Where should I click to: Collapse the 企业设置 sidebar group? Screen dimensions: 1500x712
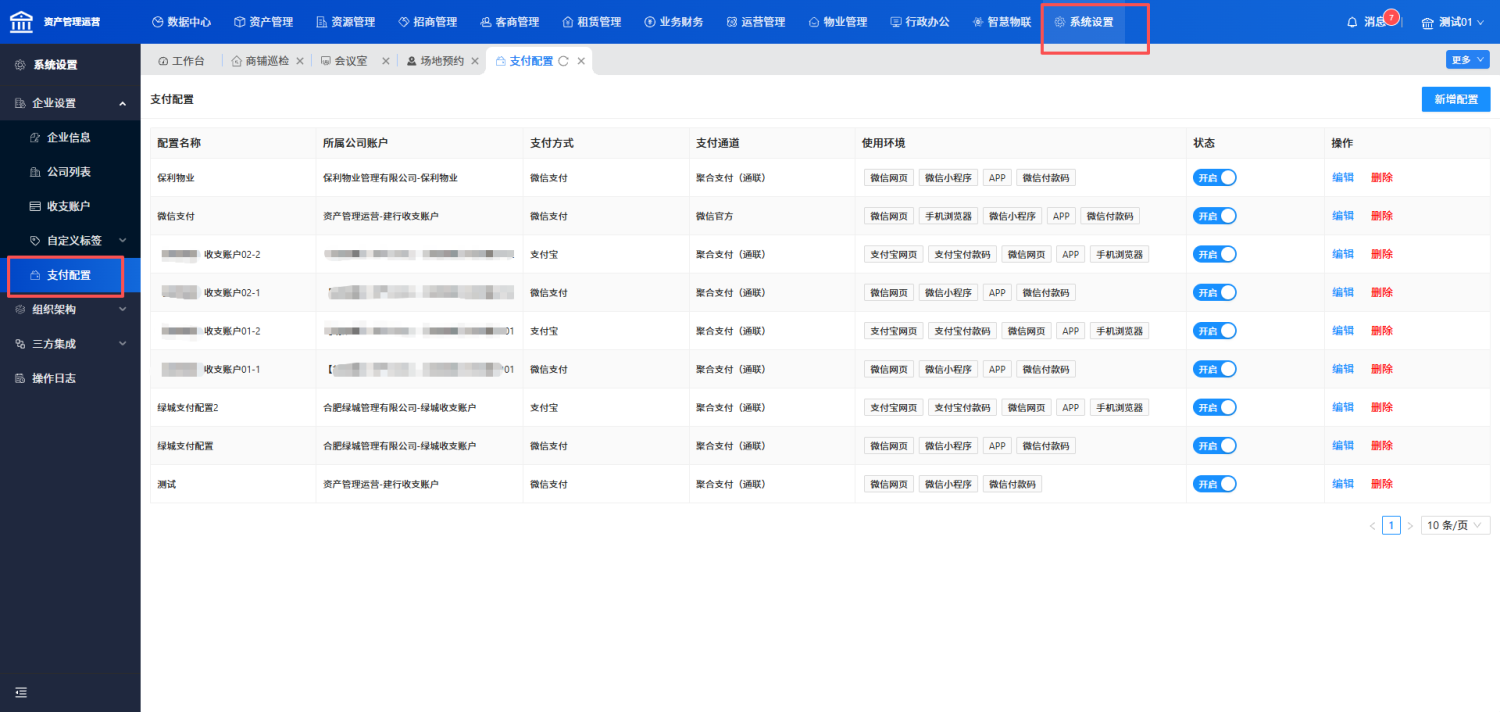click(x=70, y=103)
